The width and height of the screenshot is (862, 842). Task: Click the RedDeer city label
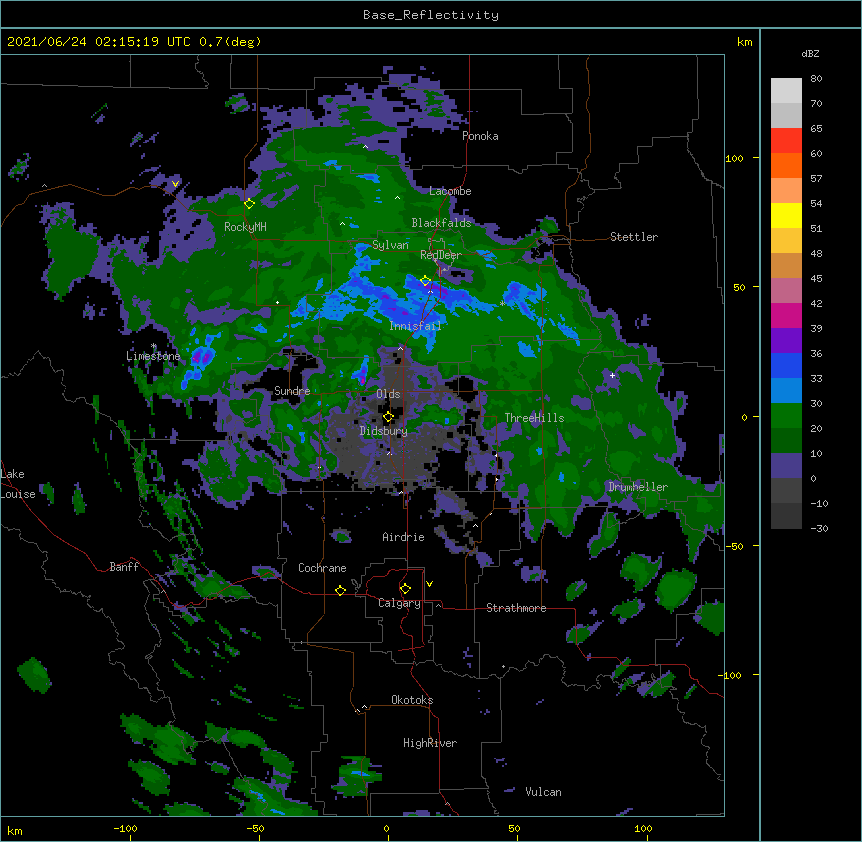441,255
